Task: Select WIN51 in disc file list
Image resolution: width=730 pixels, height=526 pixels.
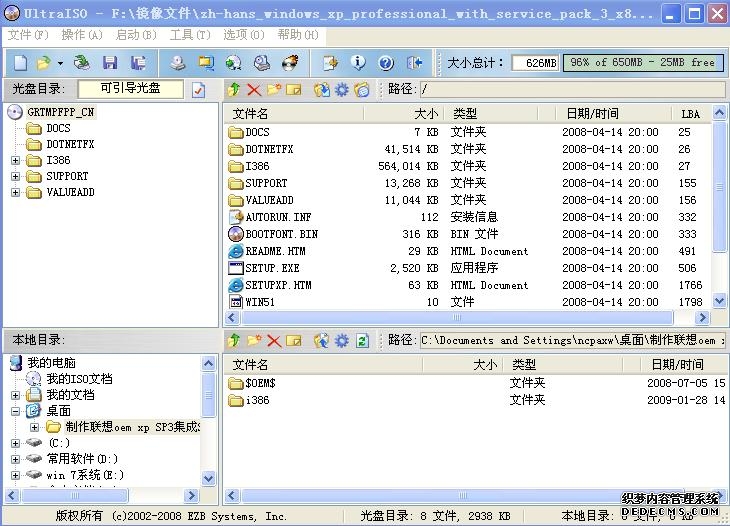Action: (x=260, y=302)
